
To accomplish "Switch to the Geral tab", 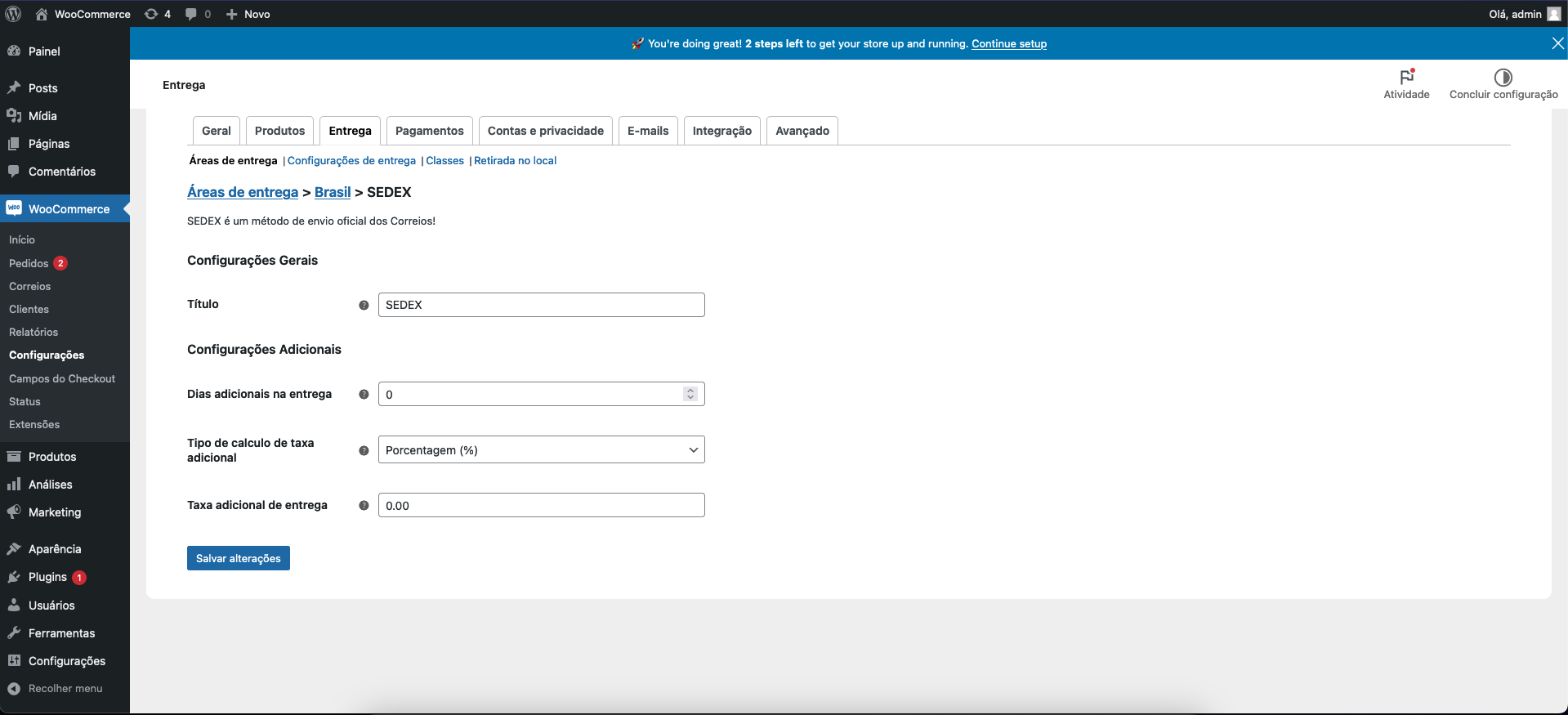I will tap(217, 131).
